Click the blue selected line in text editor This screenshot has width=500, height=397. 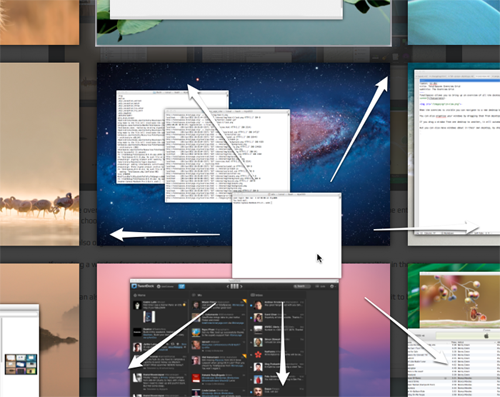pos(460,81)
